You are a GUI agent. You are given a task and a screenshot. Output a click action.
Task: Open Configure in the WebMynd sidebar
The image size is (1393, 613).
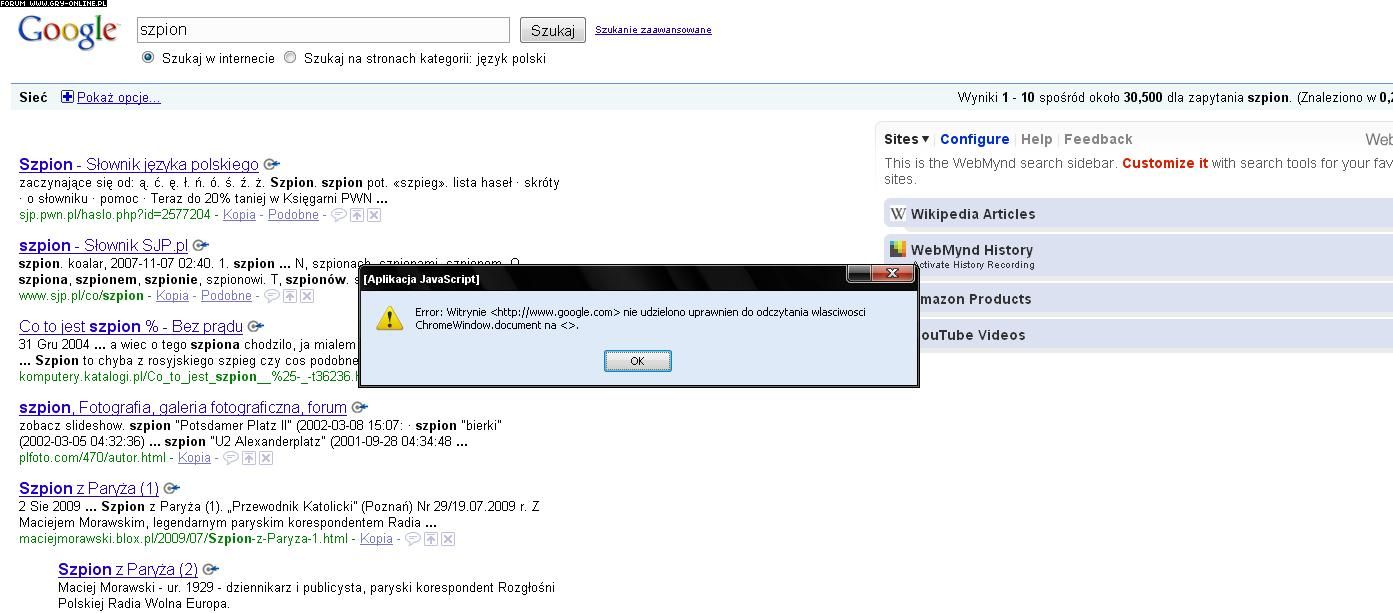click(x=974, y=139)
